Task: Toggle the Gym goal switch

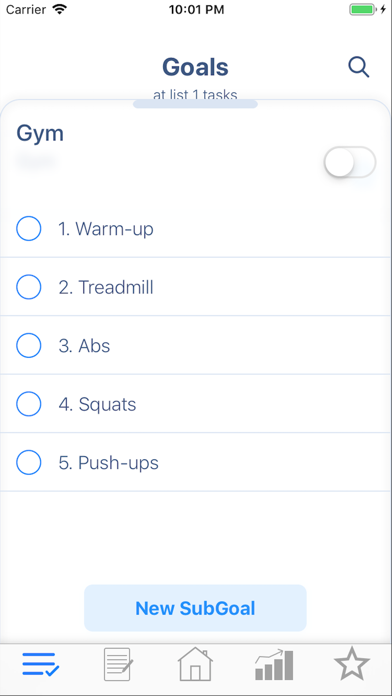Action: (350, 162)
